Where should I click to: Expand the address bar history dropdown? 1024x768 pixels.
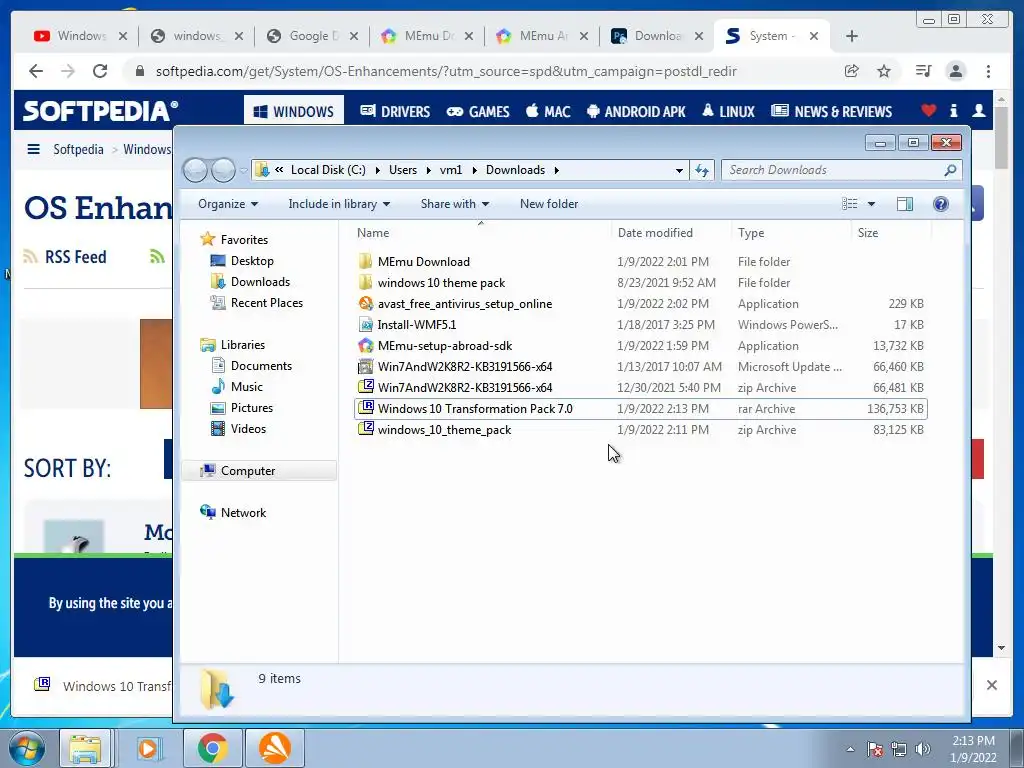[679, 170]
